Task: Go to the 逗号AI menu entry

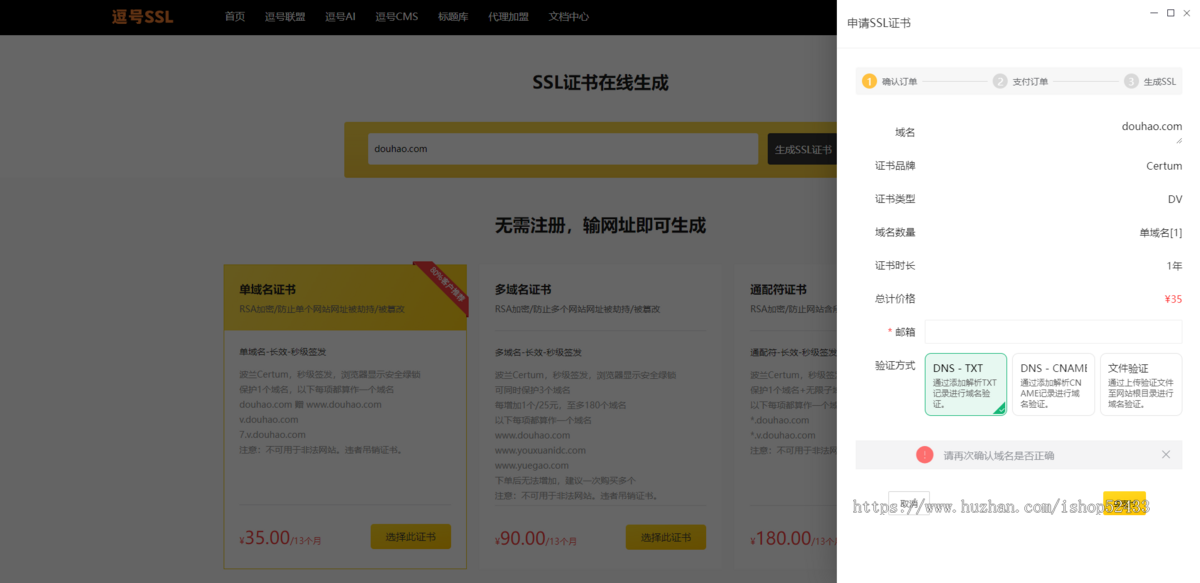Action: [x=340, y=17]
